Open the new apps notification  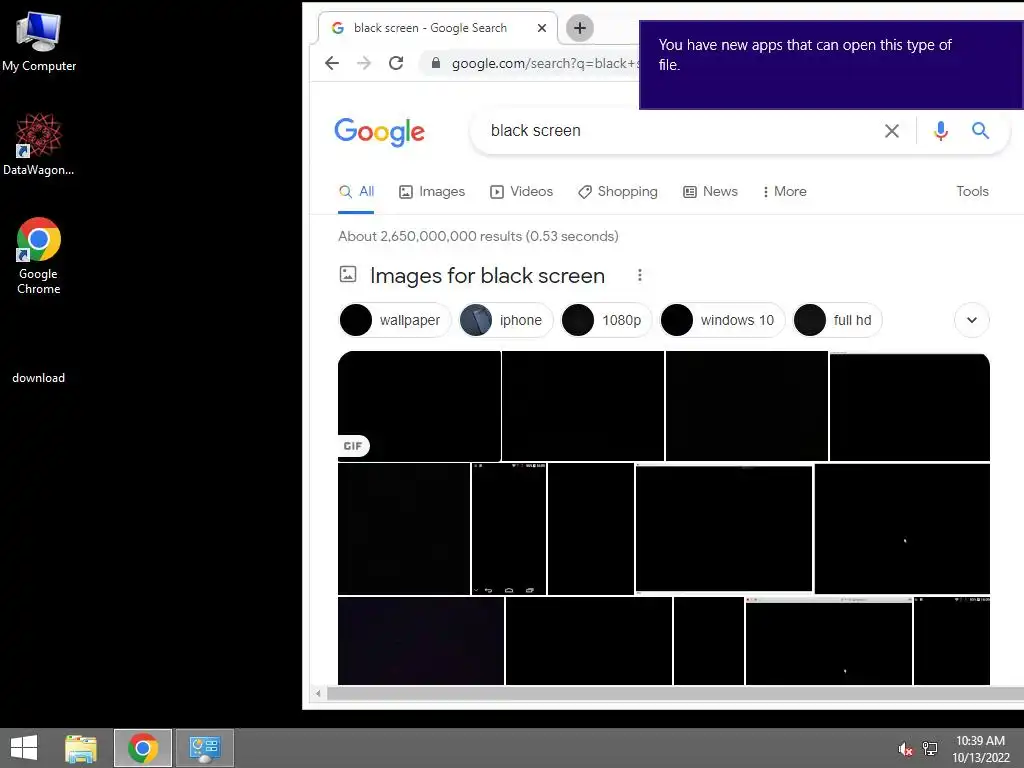(x=831, y=65)
